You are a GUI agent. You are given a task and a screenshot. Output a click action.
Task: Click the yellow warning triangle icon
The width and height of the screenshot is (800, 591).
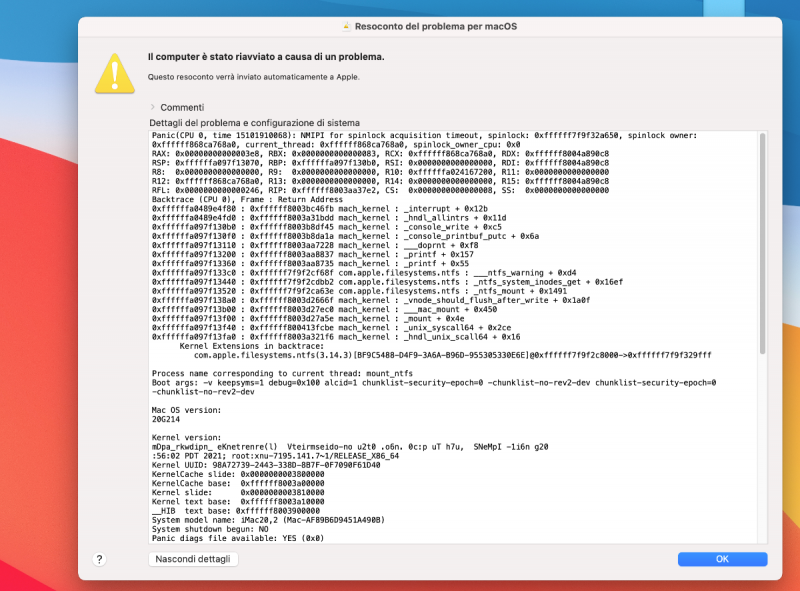pos(115,73)
